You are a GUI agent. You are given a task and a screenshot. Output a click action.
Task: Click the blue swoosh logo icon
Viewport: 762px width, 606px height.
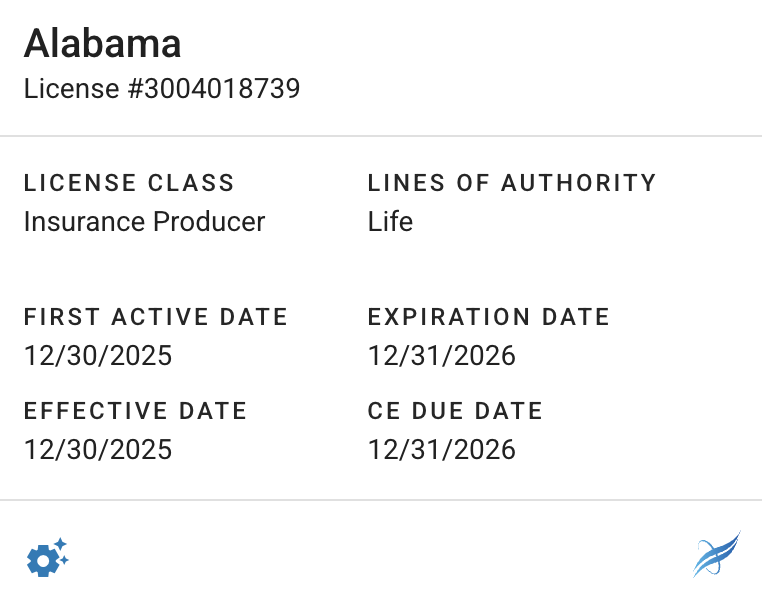(x=716, y=555)
